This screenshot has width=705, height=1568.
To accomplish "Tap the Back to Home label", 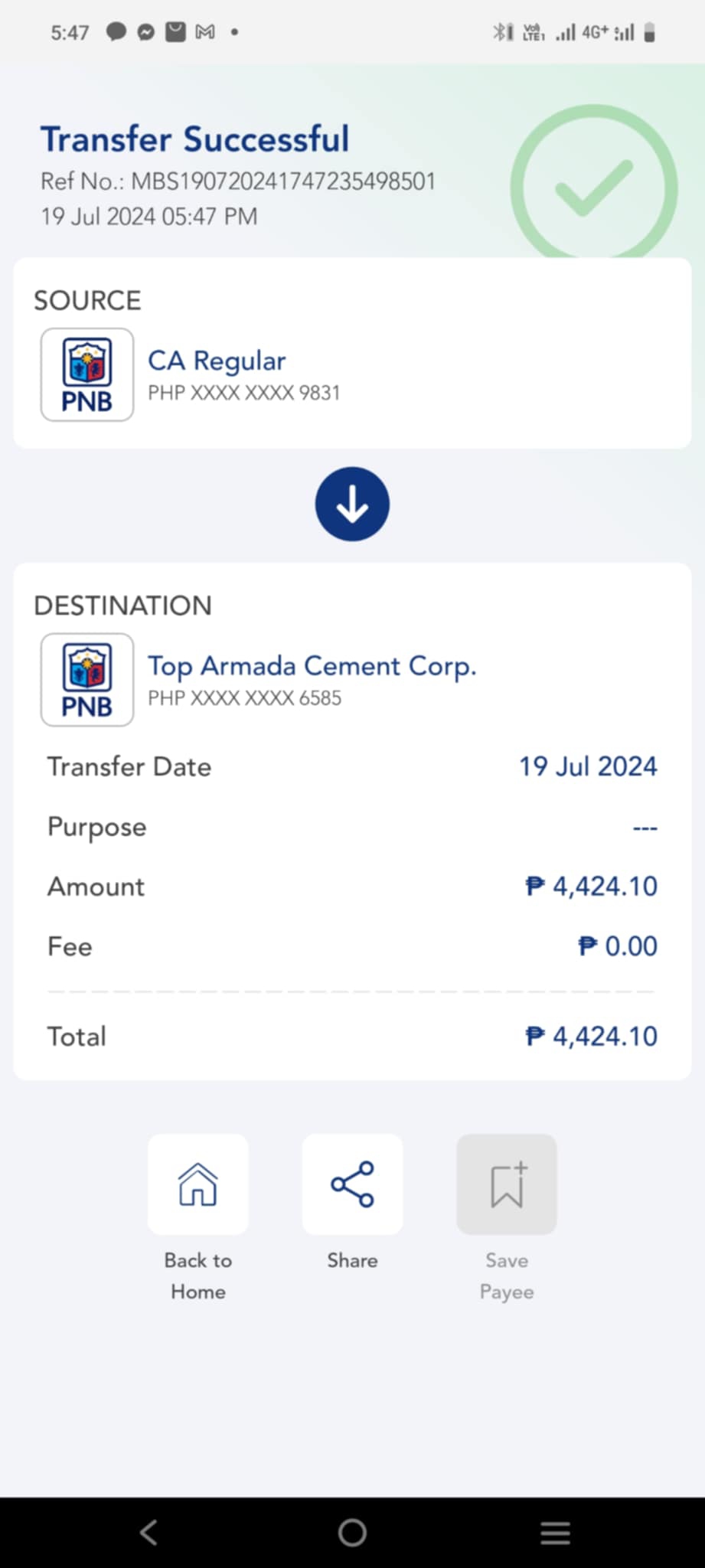I will coord(197,1276).
